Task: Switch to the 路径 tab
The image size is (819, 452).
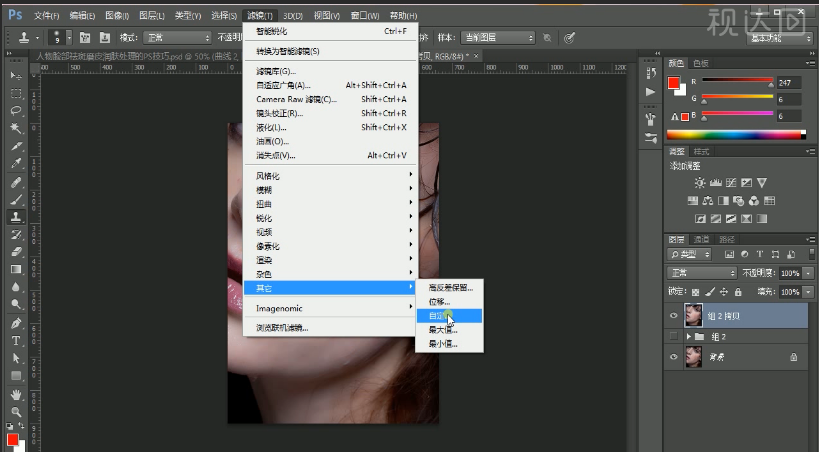Action: click(x=727, y=239)
